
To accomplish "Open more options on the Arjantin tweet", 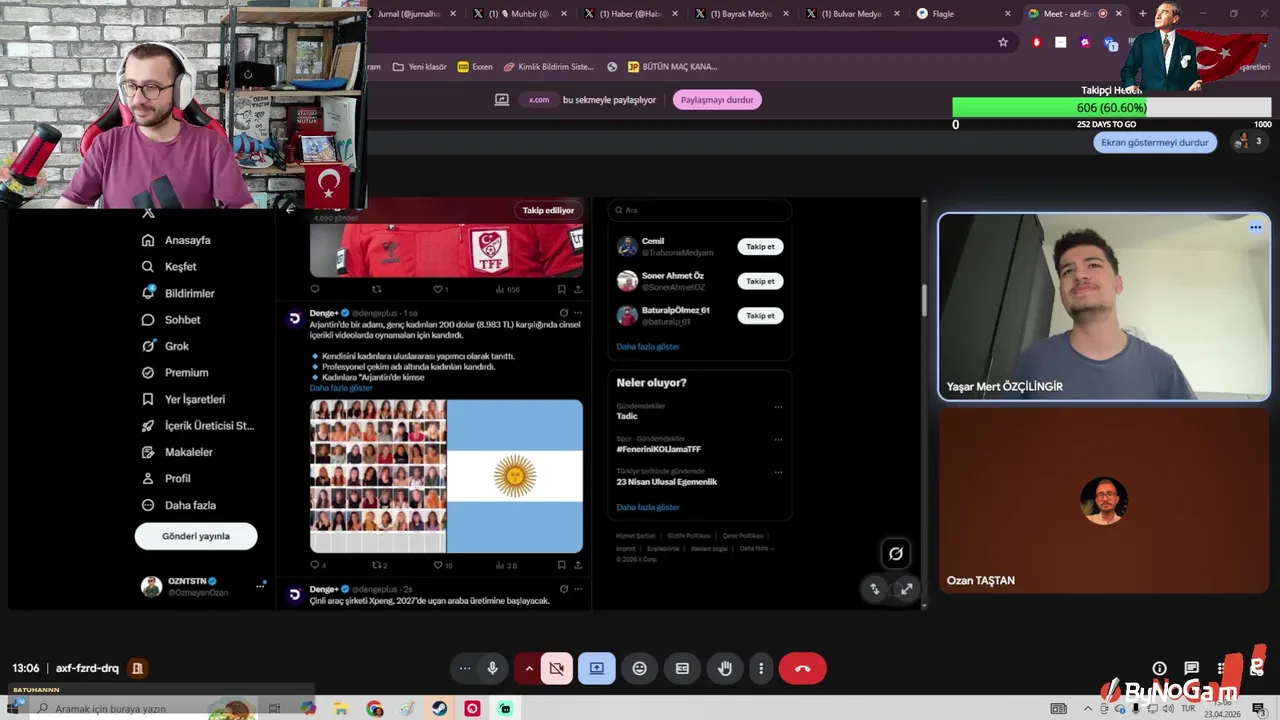I will (577, 313).
